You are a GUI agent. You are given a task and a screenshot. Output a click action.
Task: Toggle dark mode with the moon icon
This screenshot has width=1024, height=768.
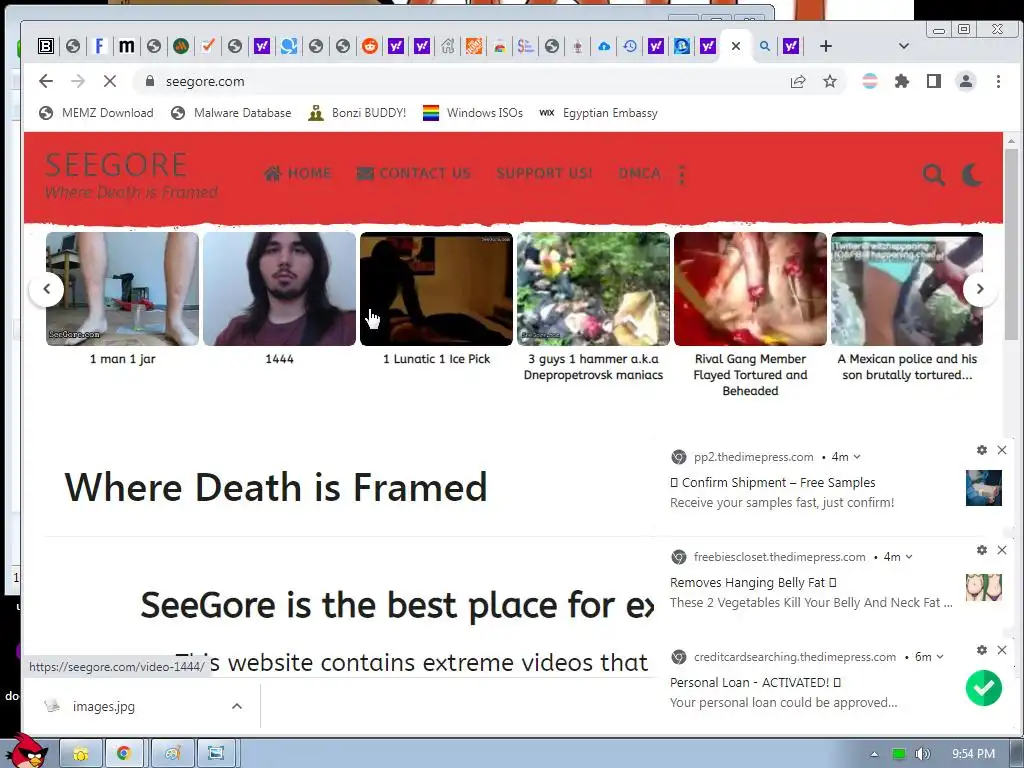point(972,174)
